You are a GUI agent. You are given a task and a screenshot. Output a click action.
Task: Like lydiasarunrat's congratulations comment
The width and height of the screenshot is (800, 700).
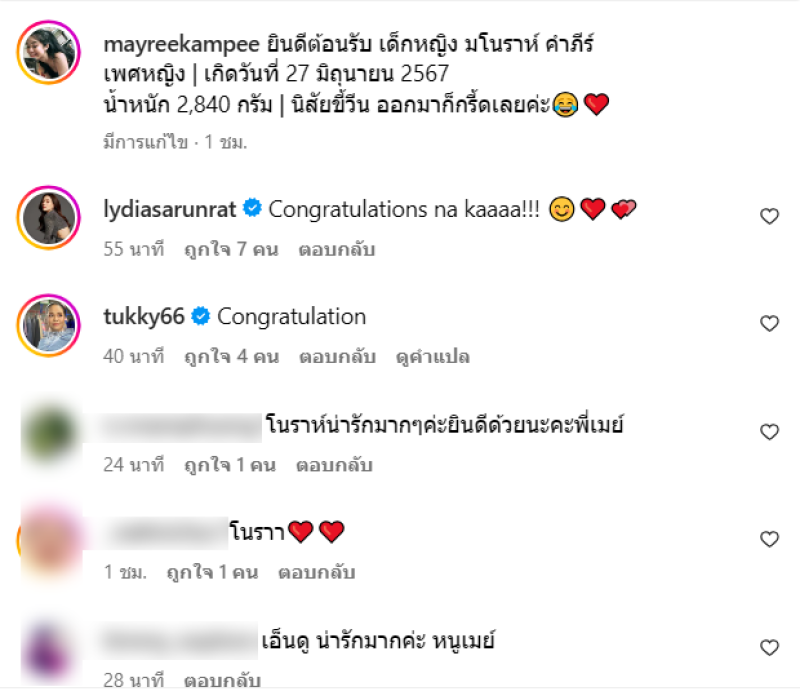click(x=769, y=216)
